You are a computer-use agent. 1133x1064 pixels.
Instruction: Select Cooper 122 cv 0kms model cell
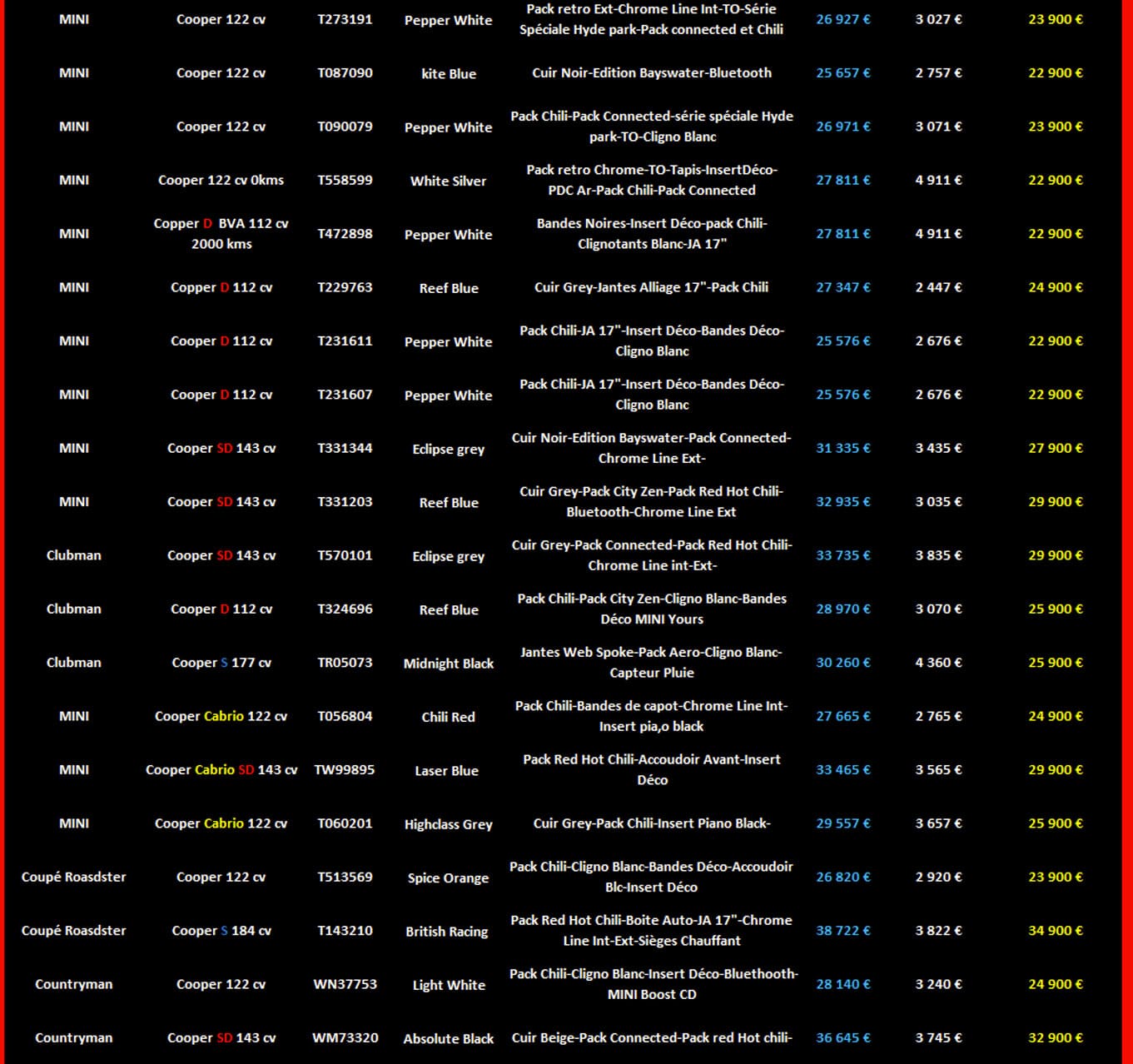point(221,180)
